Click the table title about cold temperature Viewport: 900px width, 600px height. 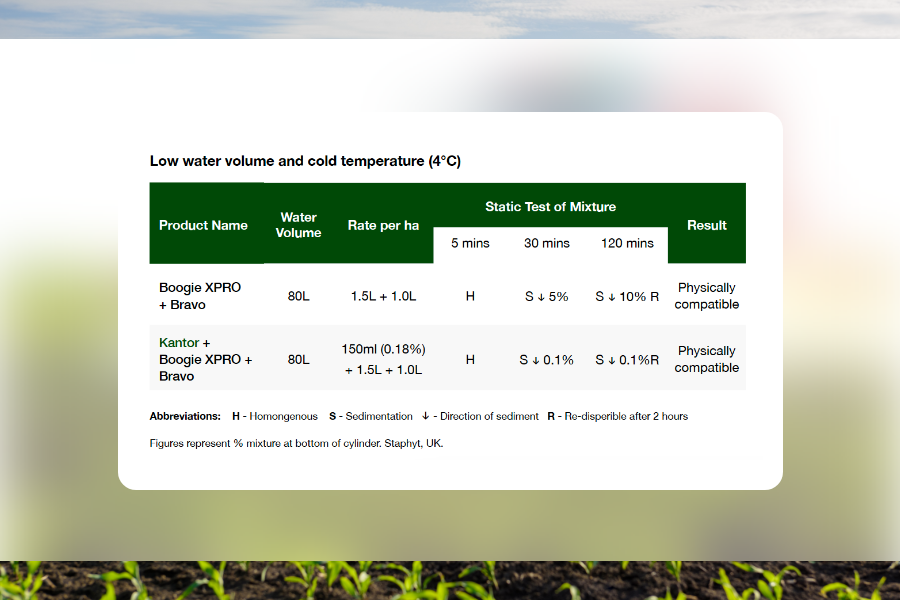click(305, 161)
